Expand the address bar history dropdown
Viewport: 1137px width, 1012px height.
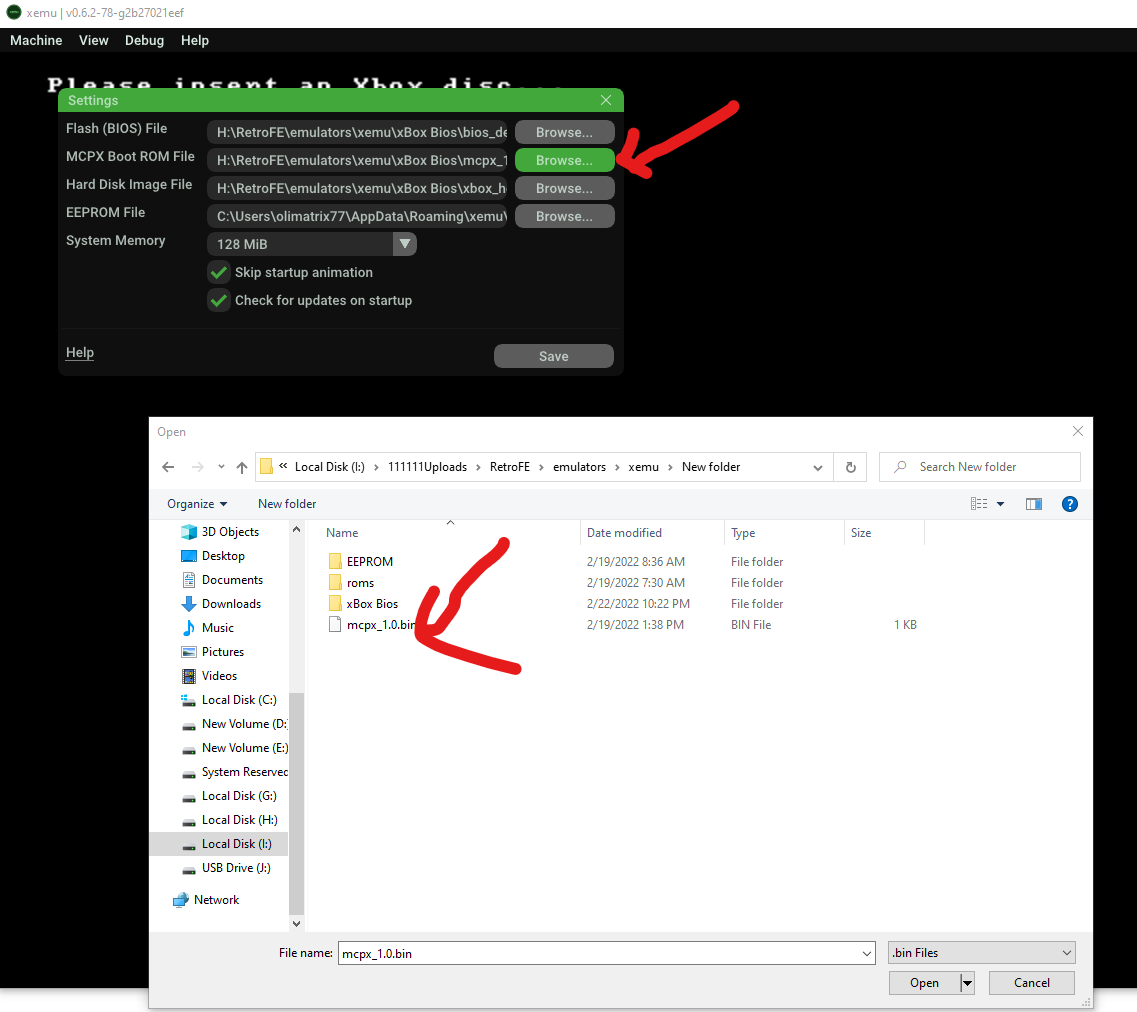pyautogui.click(x=818, y=468)
